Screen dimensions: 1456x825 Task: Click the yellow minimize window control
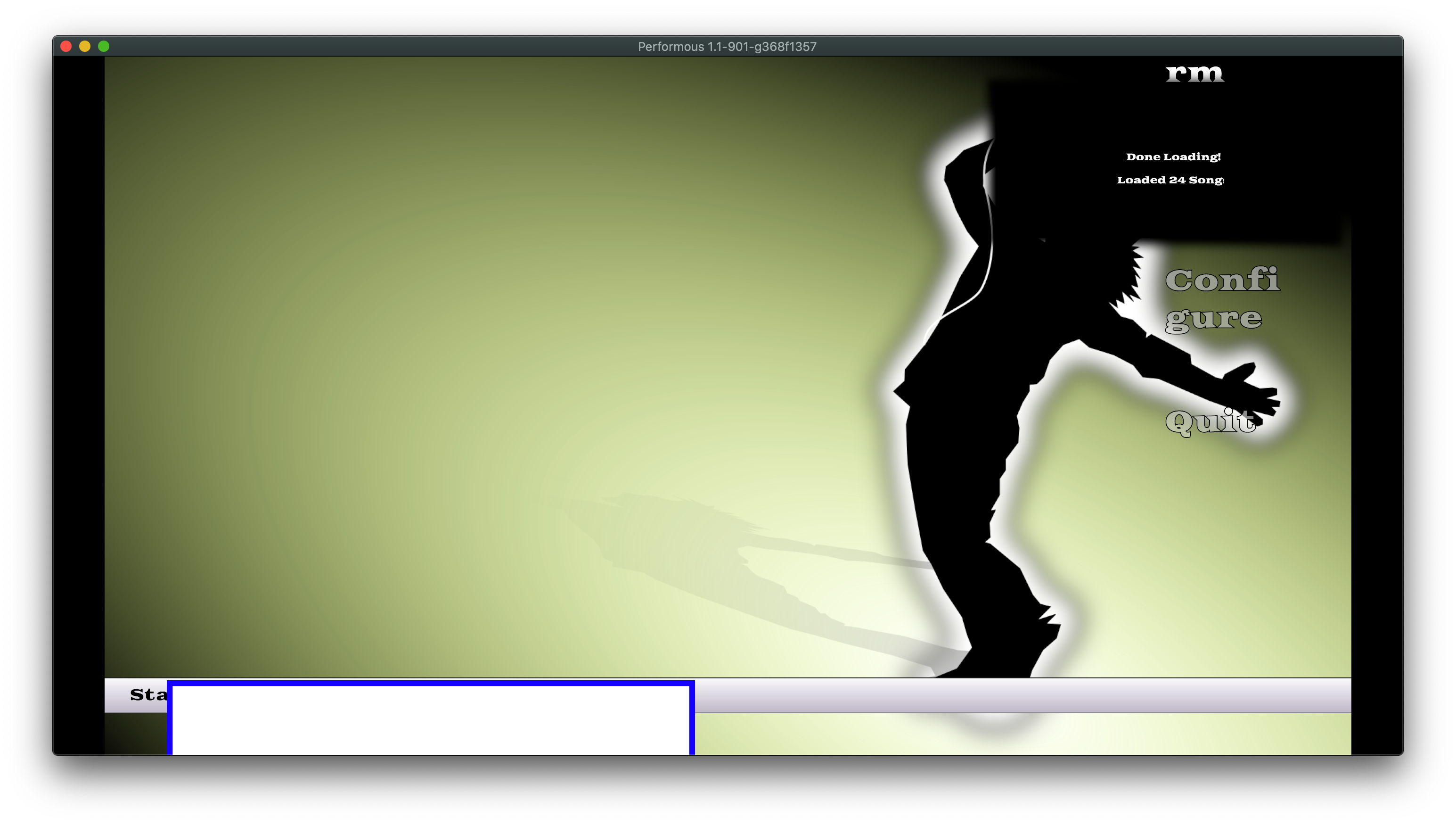(x=85, y=46)
